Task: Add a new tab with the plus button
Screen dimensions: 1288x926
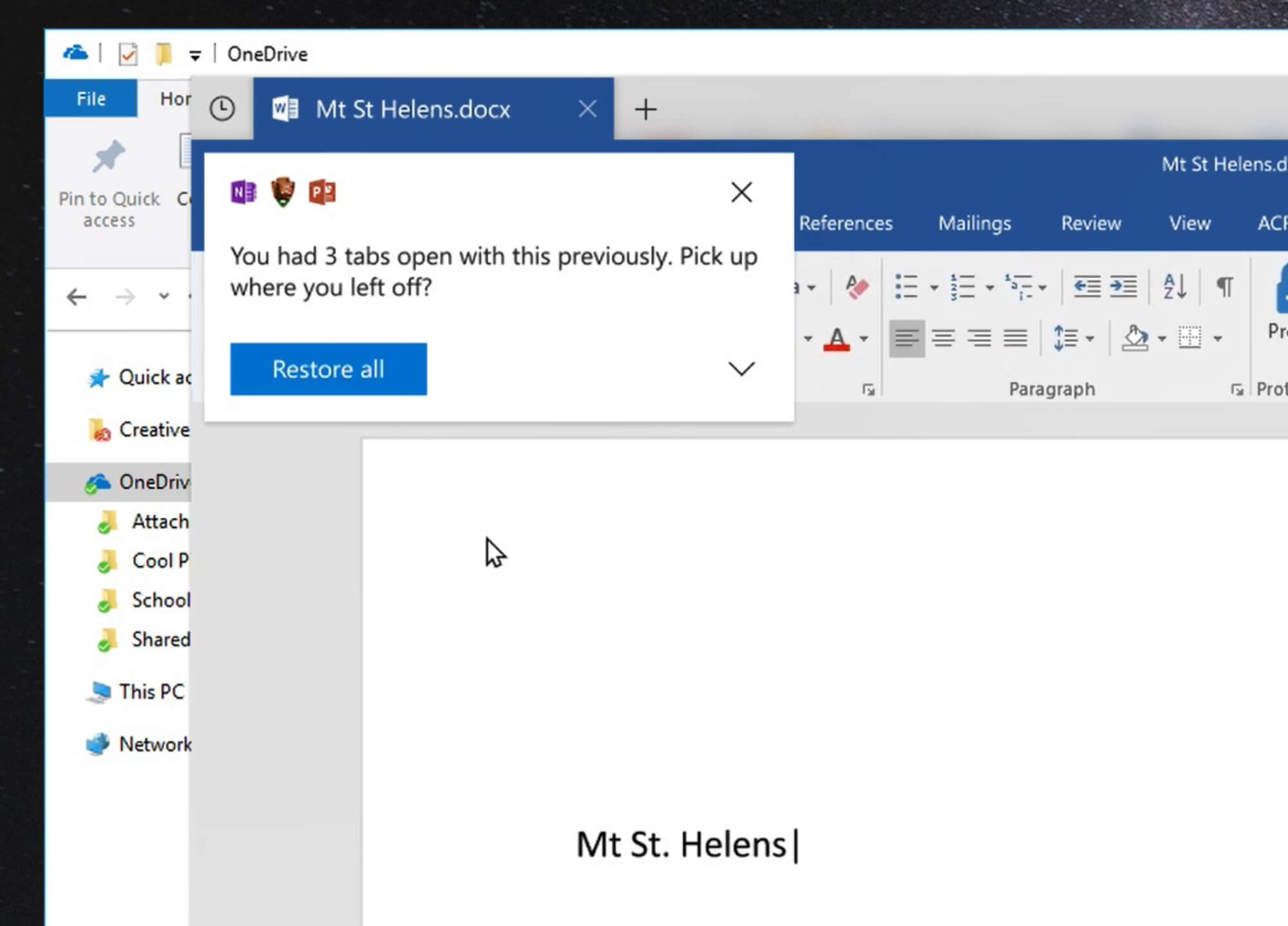Action: (x=645, y=109)
